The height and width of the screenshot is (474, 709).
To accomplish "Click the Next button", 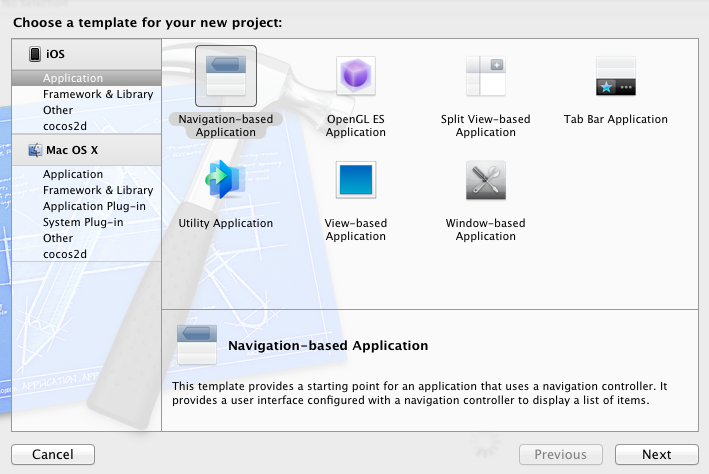I will 657,454.
